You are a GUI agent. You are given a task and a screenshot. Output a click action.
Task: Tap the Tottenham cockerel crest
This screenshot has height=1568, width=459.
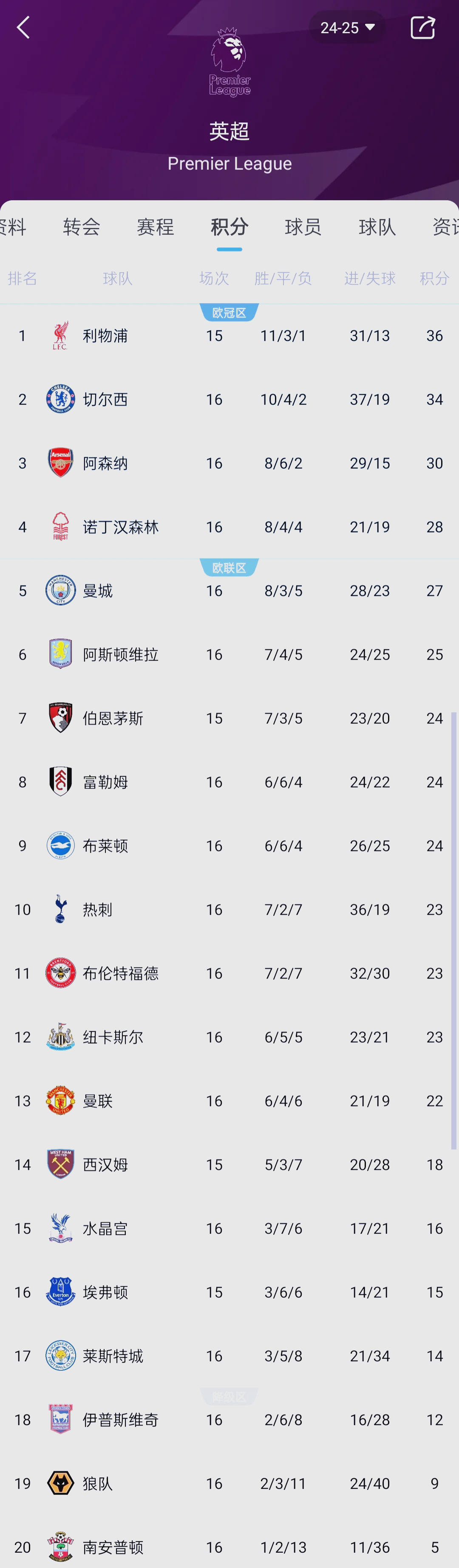tap(60, 909)
